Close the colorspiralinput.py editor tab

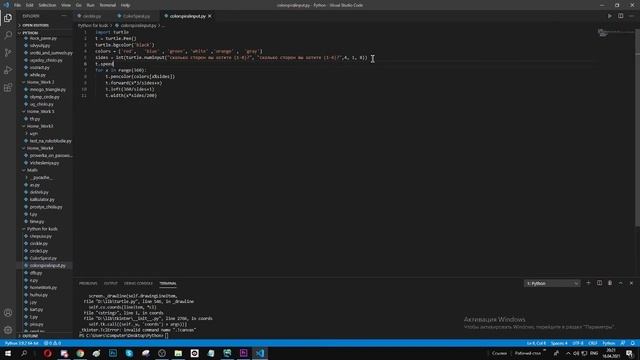(210, 16)
